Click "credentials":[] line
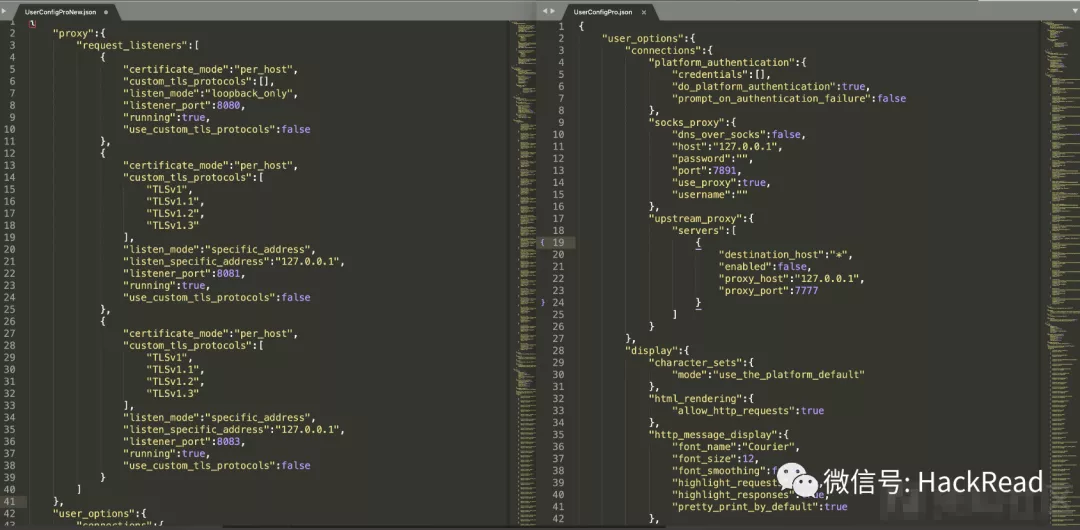The height and width of the screenshot is (530, 1080). coord(721,74)
